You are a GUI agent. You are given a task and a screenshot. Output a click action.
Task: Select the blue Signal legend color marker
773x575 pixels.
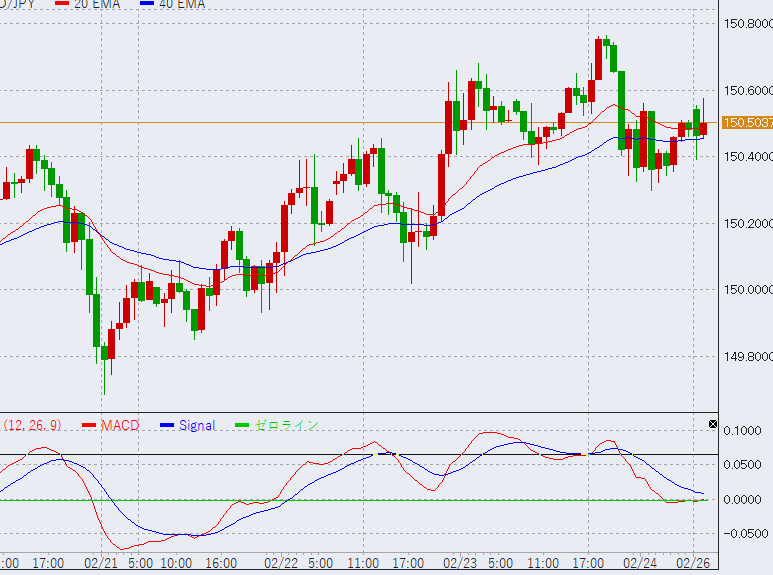165,426
